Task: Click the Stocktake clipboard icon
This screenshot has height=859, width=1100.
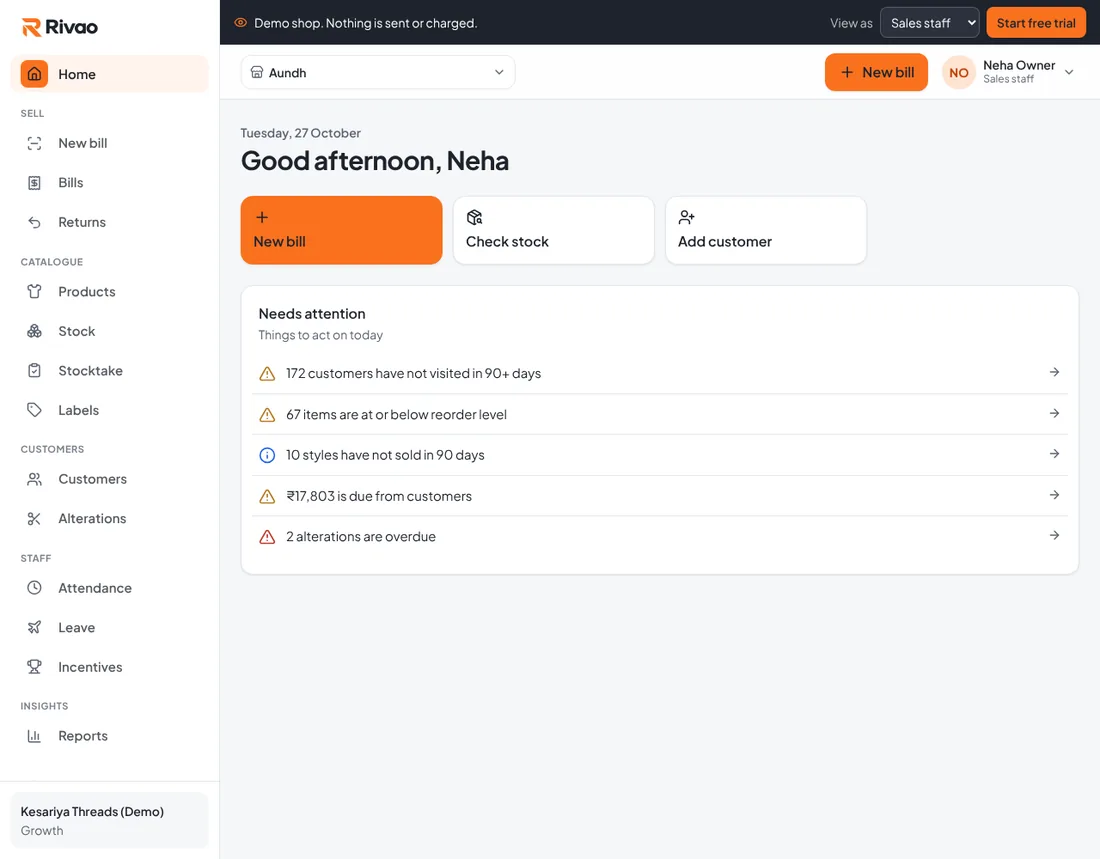Action: pyautogui.click(x=34, y=371)
